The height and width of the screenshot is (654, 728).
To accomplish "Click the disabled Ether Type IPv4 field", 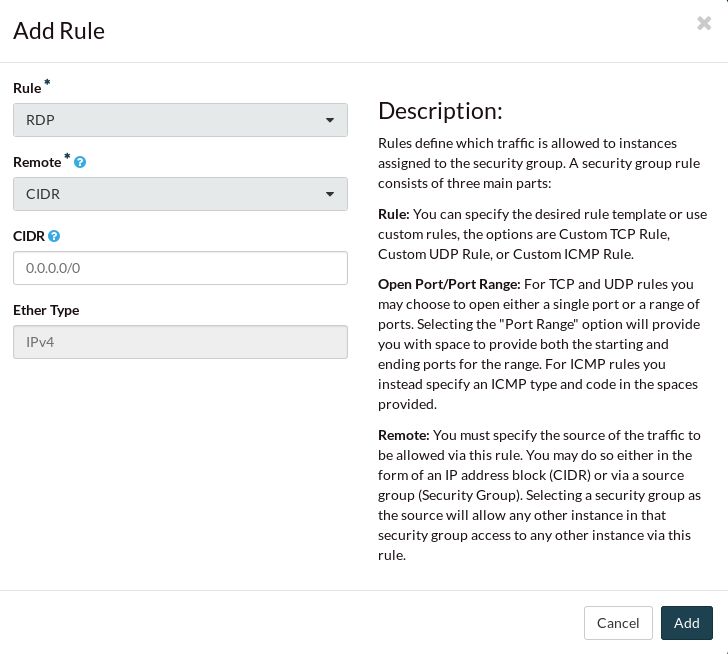I will tap(180, 342).
